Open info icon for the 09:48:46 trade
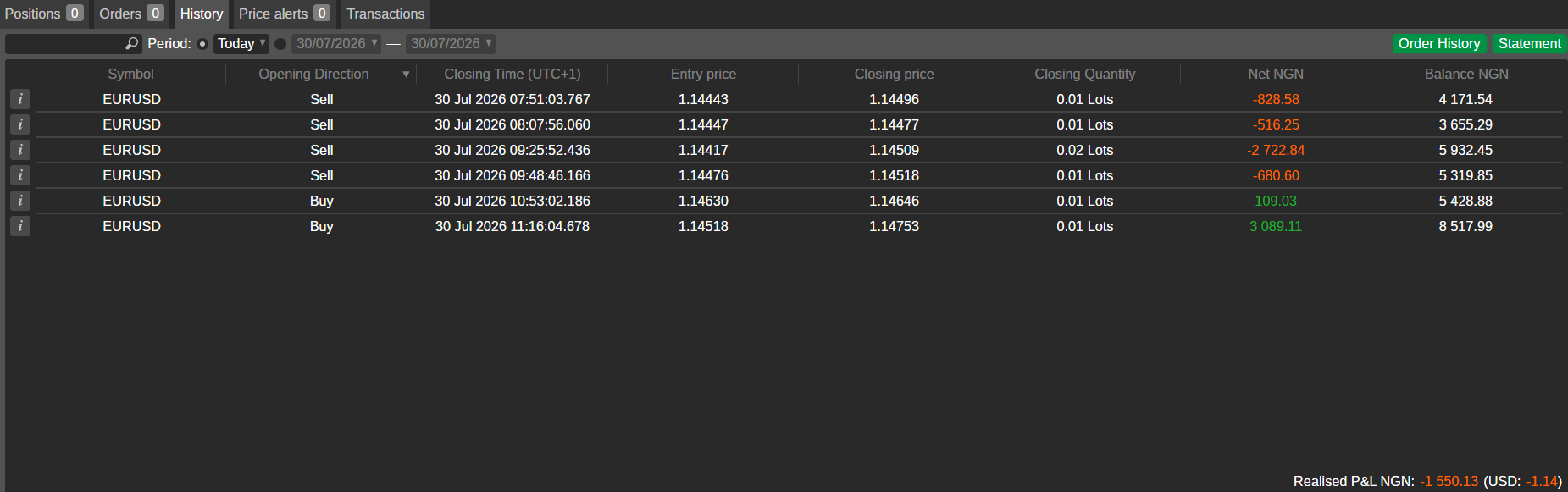This screenshot has width=1568, height=492. [20, 175]
